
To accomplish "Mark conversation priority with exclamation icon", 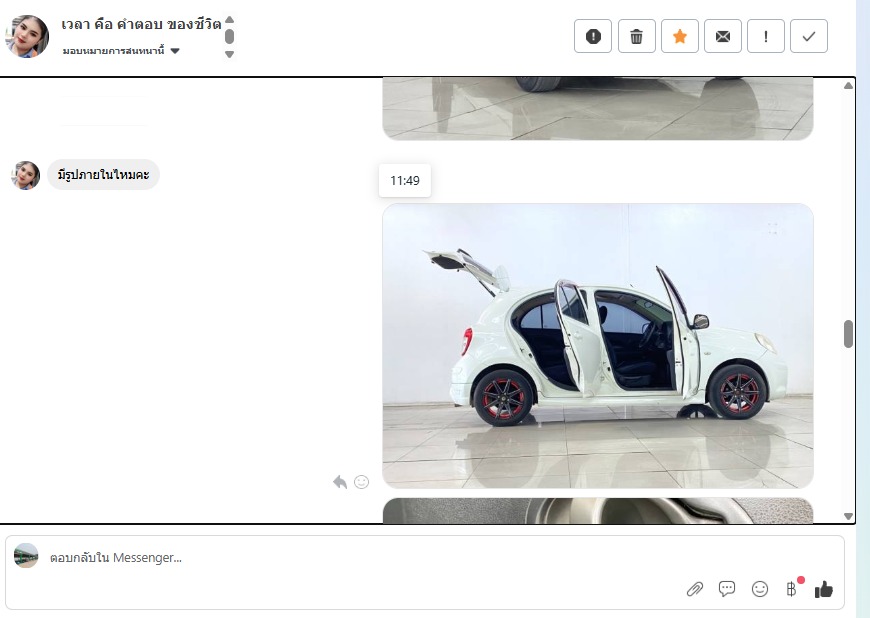I will [766, 36].
